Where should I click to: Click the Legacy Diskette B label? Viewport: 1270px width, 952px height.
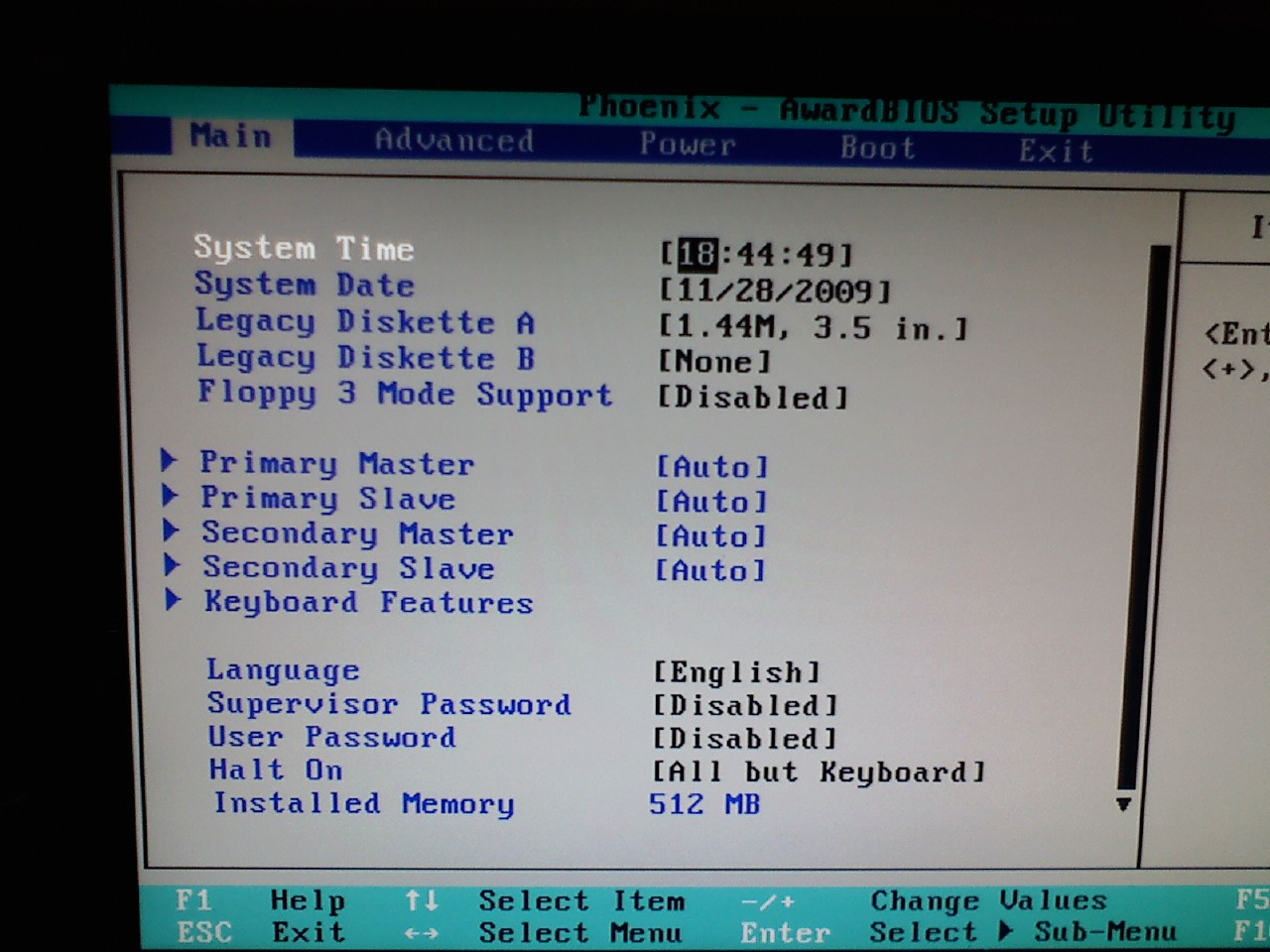tap(365, 357)
